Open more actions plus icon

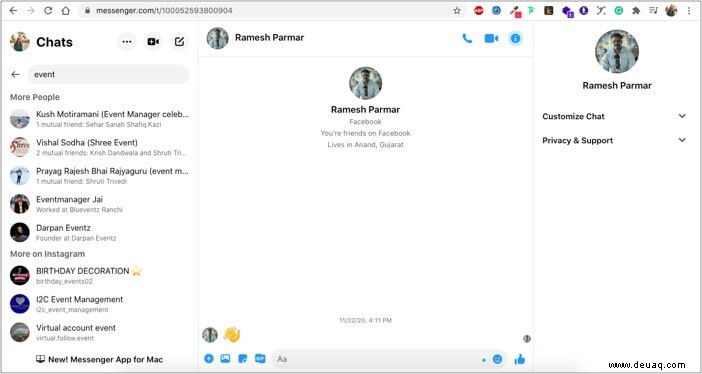pos(209,358)
